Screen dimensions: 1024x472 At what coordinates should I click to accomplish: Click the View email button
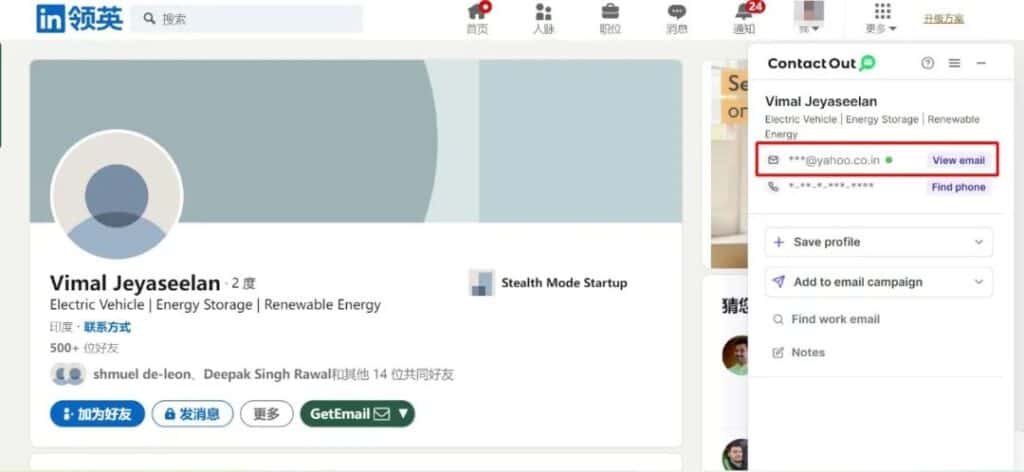pos(958,160)
